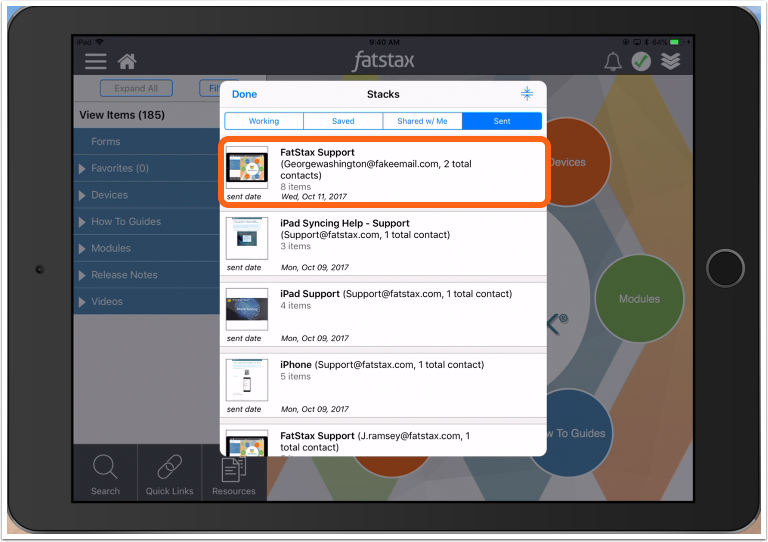Select the Sent tab

click(x=502, y=121)
